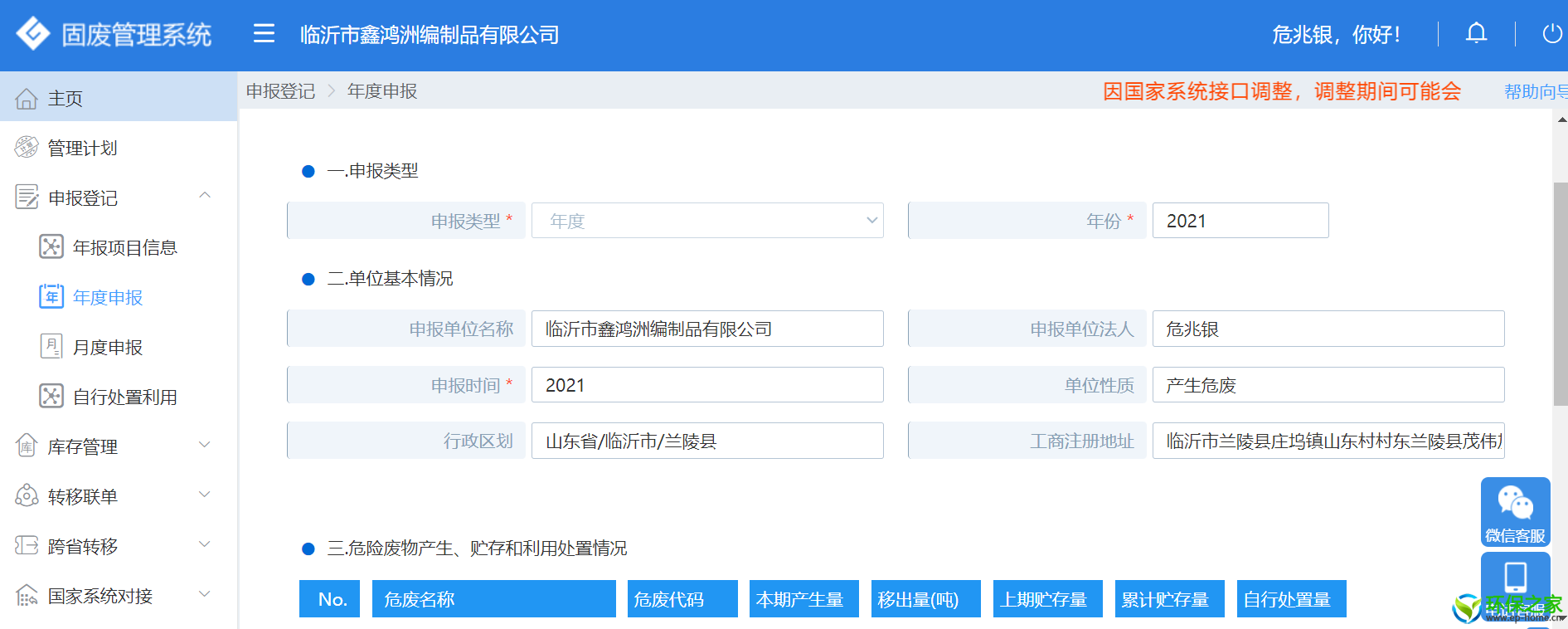Click the 年份 field showing 2021
Viewport: 1568px width, 629px height.
pyautogui.click(x=1240, y=221)
